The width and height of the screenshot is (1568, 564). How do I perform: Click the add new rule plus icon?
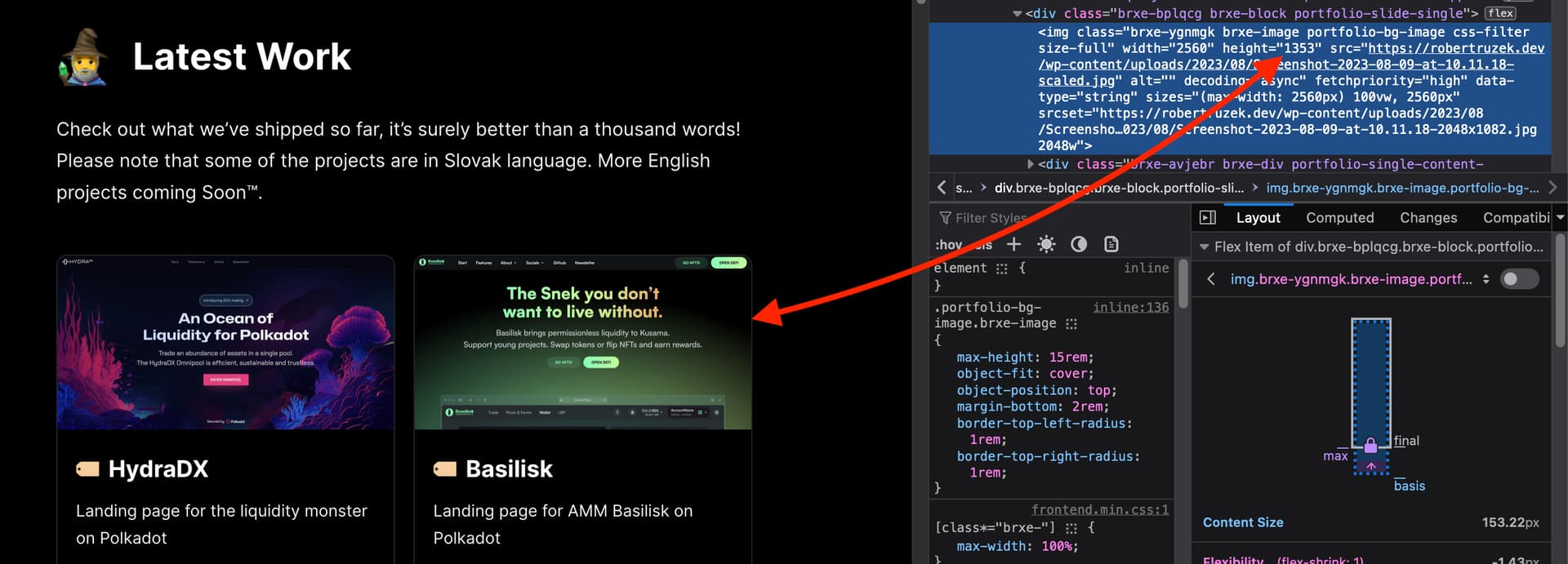coord(1013,244)
